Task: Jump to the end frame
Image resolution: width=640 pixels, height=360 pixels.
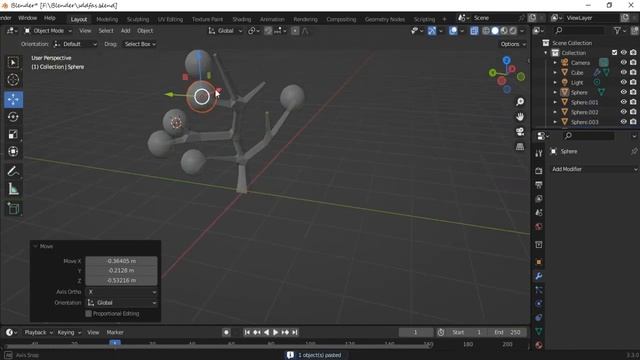Action: coord(295,332)
